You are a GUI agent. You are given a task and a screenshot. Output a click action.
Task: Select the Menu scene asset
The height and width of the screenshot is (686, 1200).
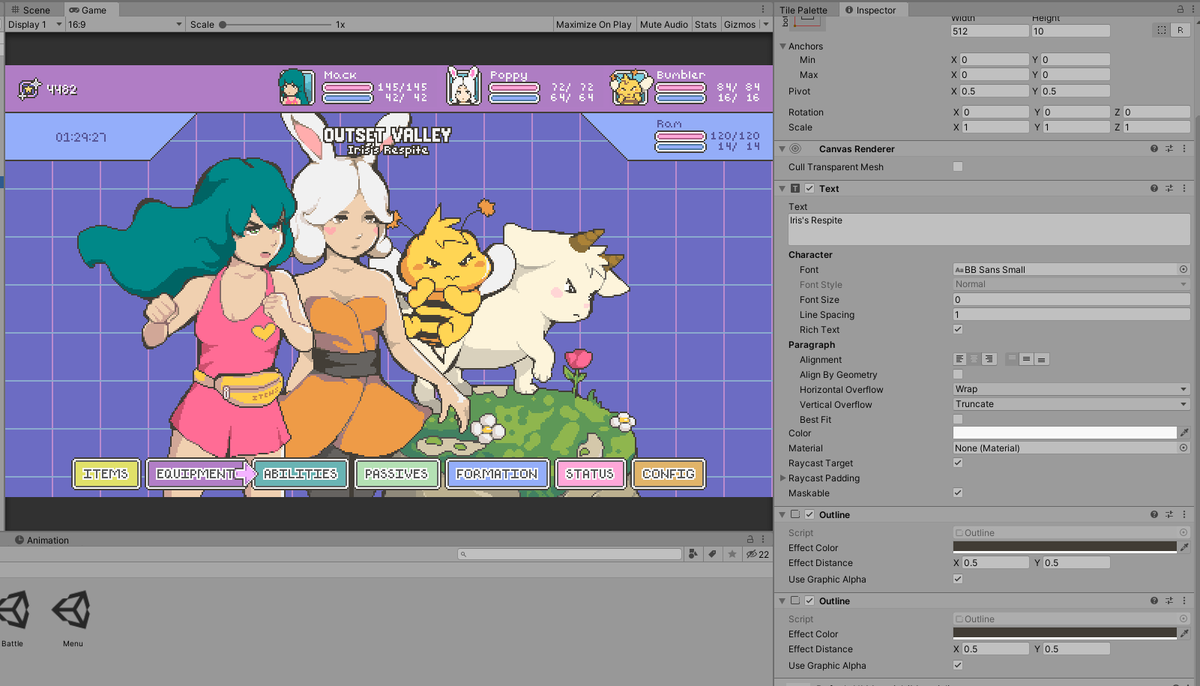[x=72, y=617]
